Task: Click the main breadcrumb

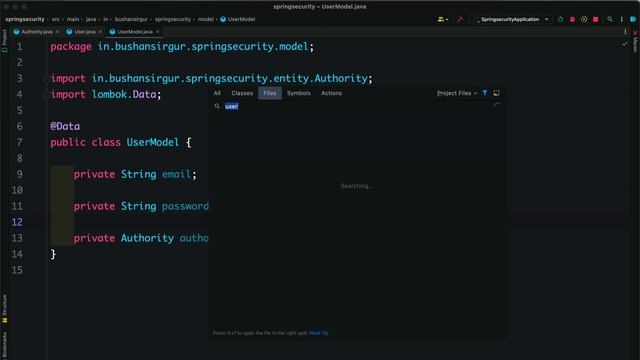Action: click(73, 19)
